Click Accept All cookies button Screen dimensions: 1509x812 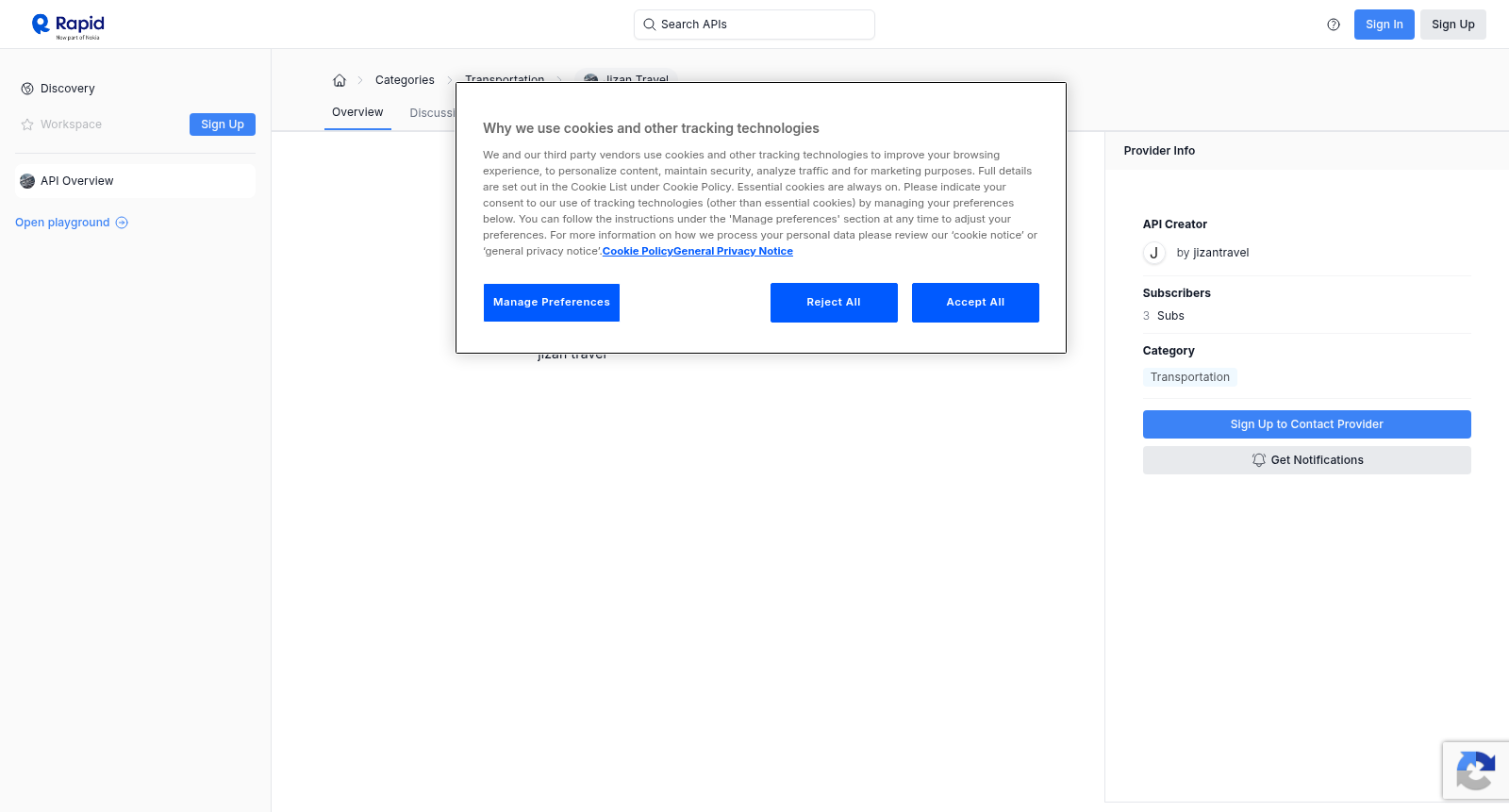975,303
